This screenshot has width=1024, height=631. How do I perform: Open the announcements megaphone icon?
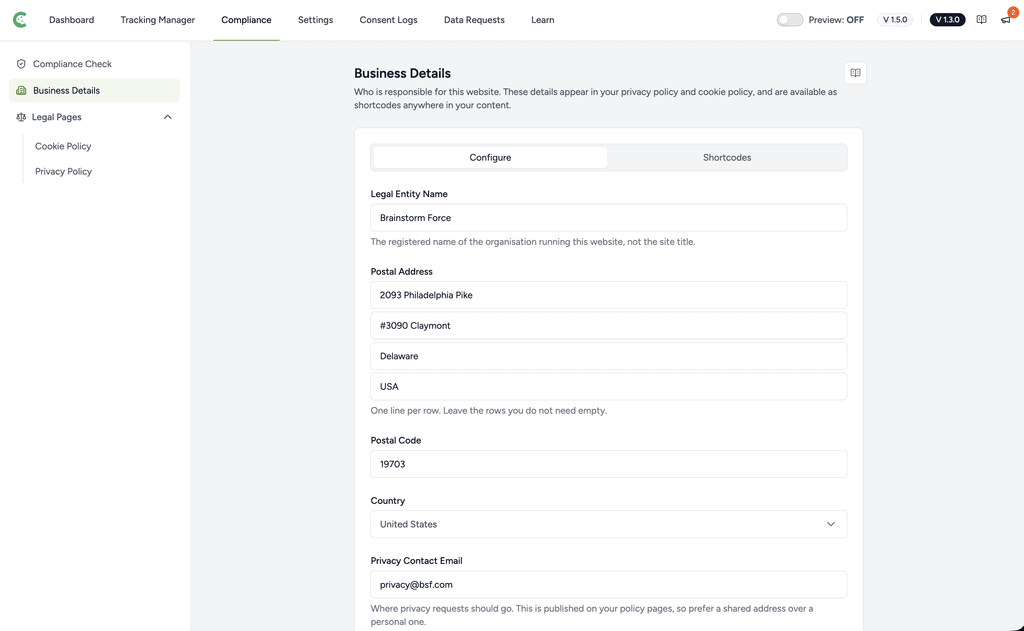pos(1006,20)
